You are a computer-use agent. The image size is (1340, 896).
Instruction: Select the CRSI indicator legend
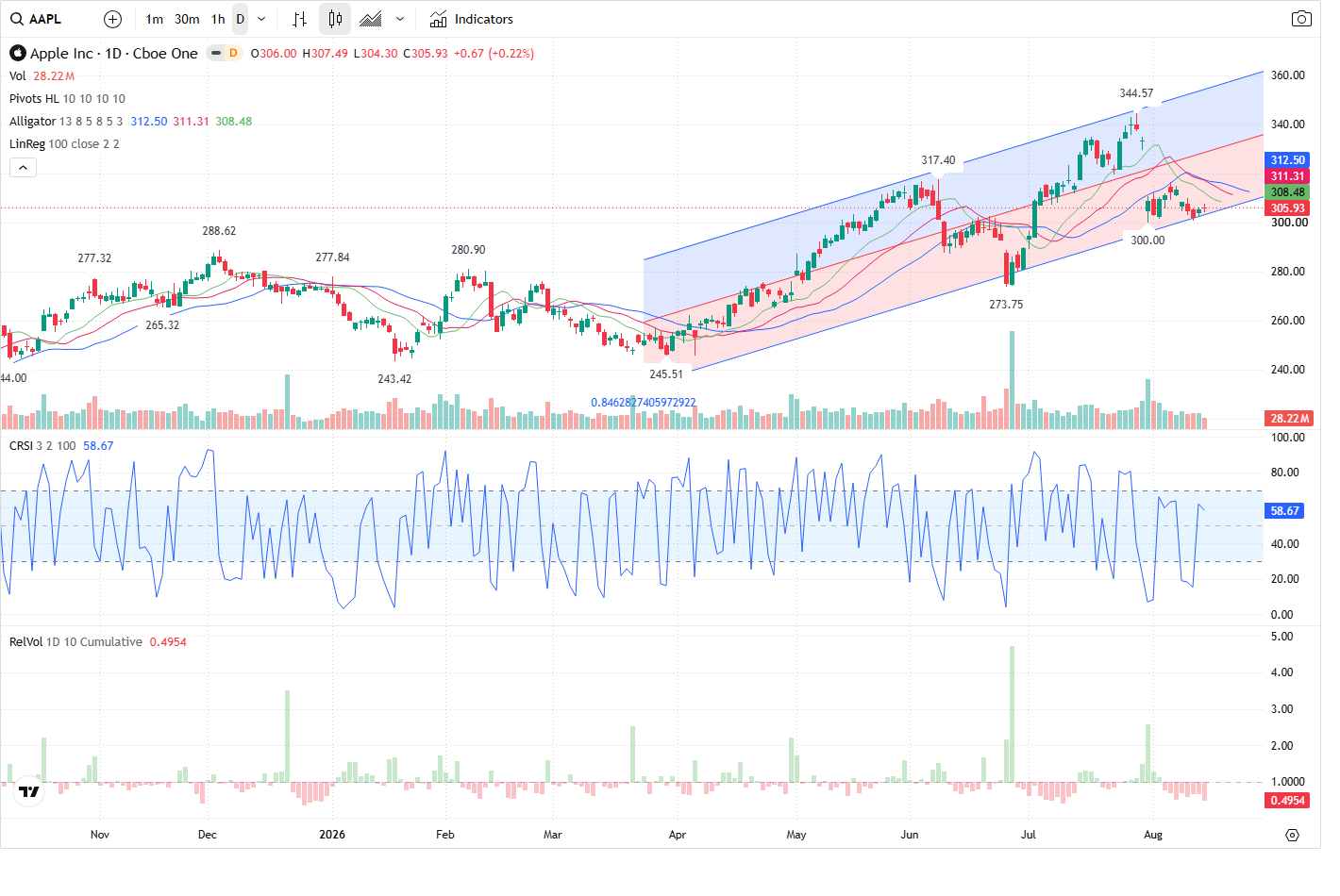tap(21, 446)
